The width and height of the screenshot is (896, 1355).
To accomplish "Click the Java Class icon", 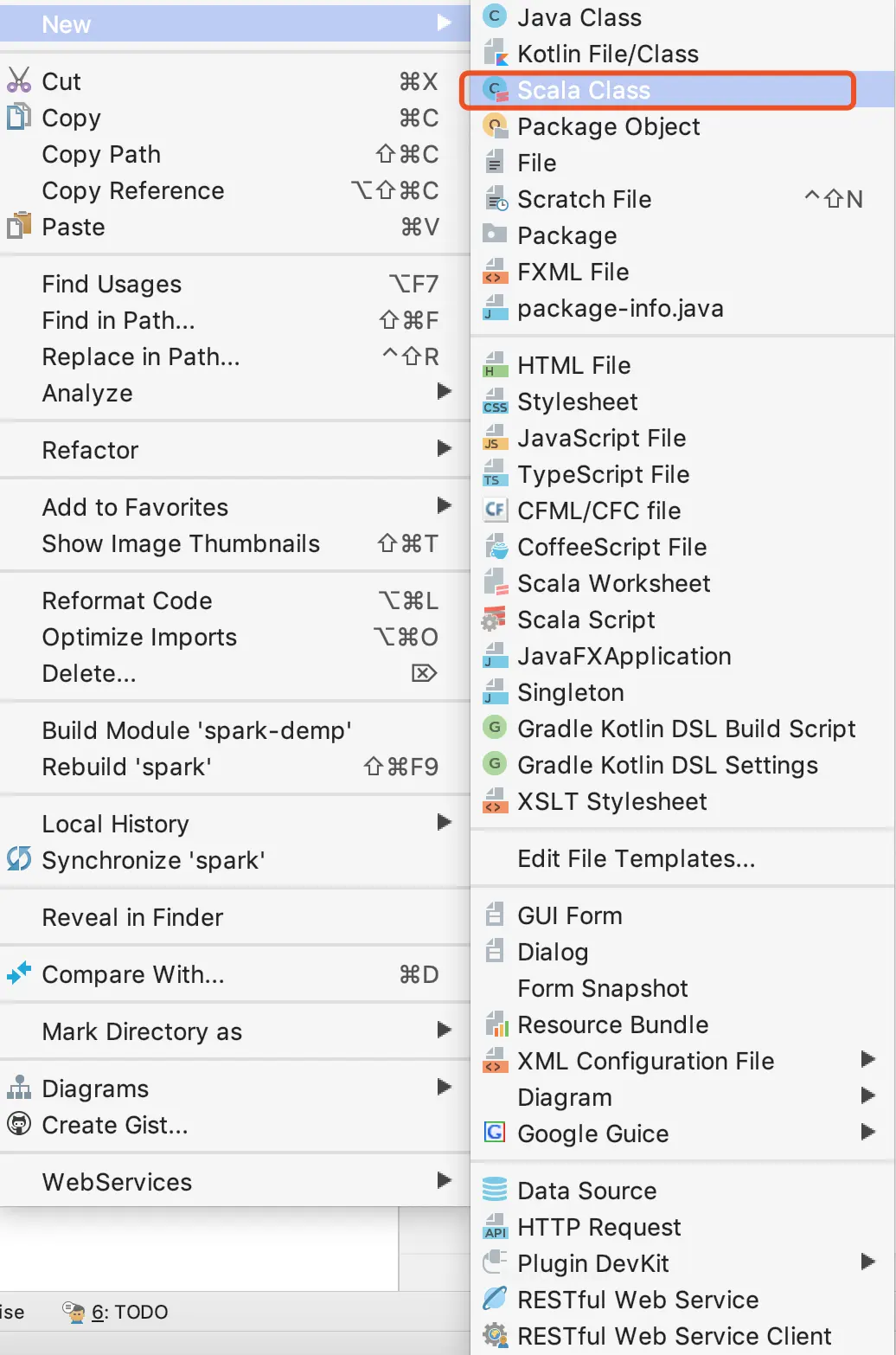I will pyautogui.click(x=495, y=17).
